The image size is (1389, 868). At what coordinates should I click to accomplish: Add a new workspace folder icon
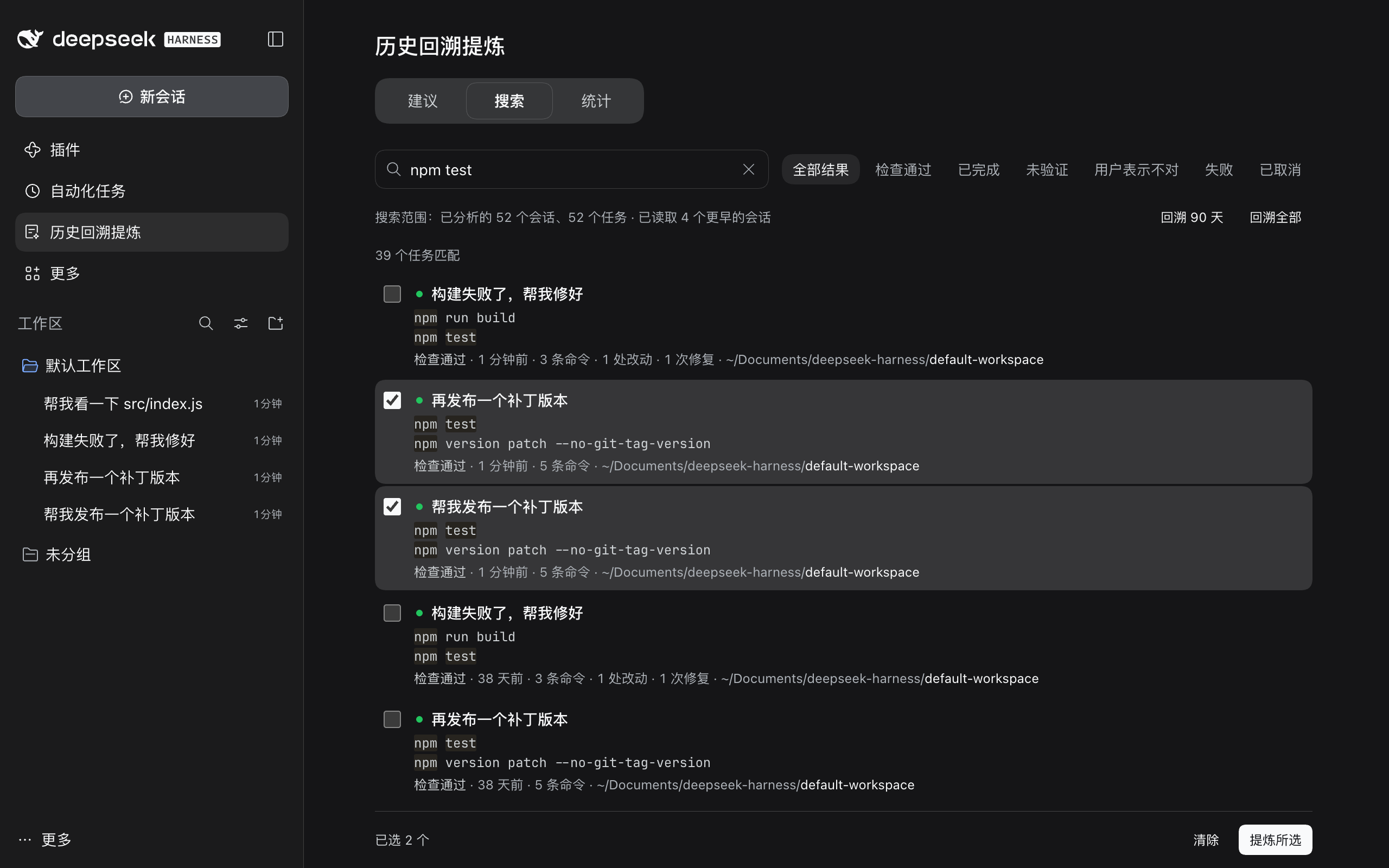point(276,323)
